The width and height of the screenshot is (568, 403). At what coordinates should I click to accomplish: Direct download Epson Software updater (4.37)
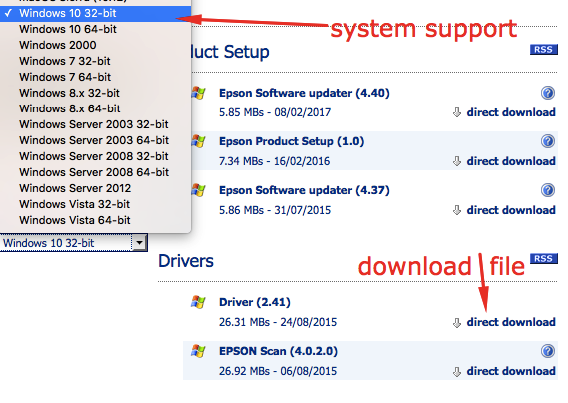511,210
